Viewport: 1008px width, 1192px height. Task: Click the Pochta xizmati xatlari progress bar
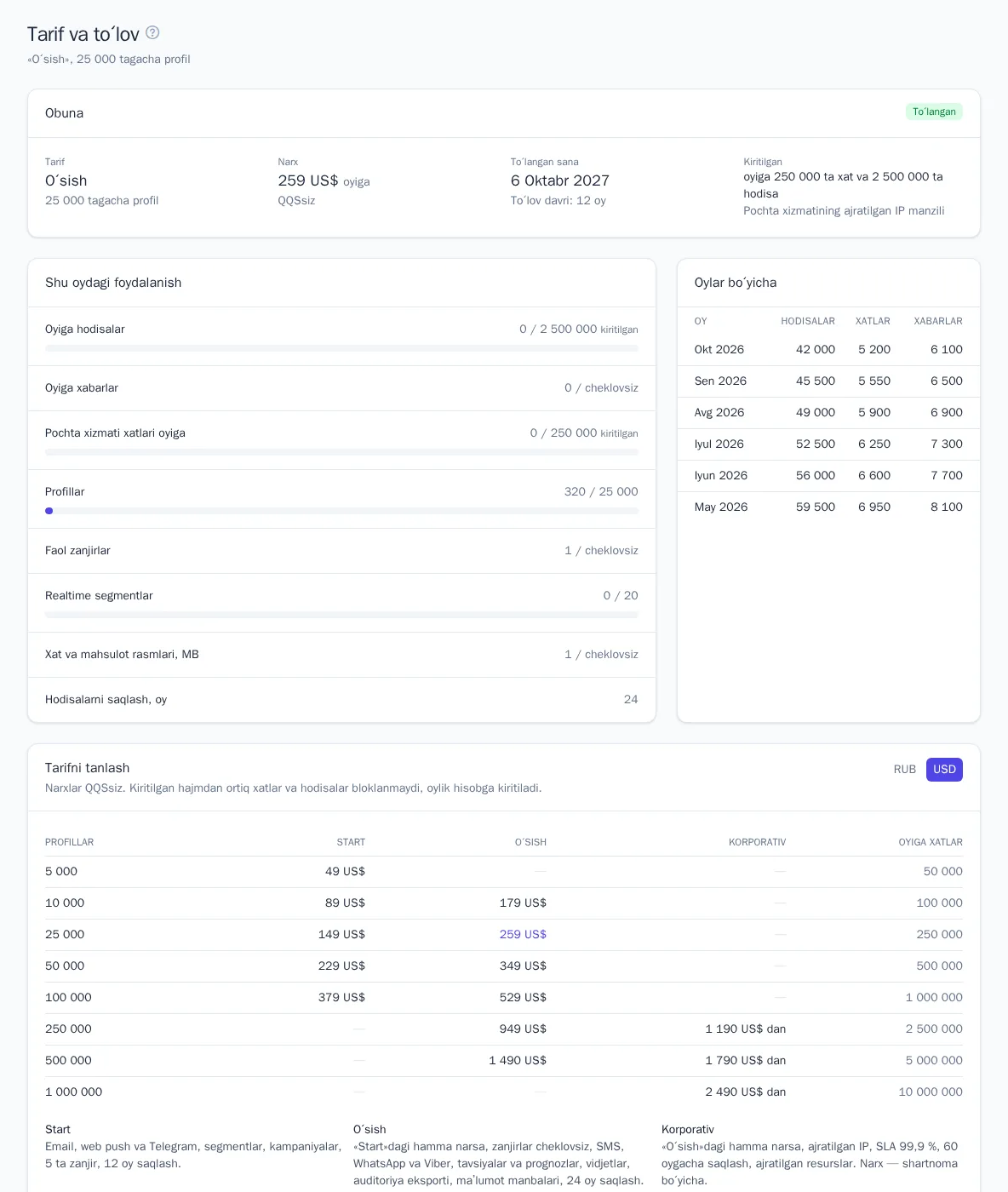tap(341, 452)
